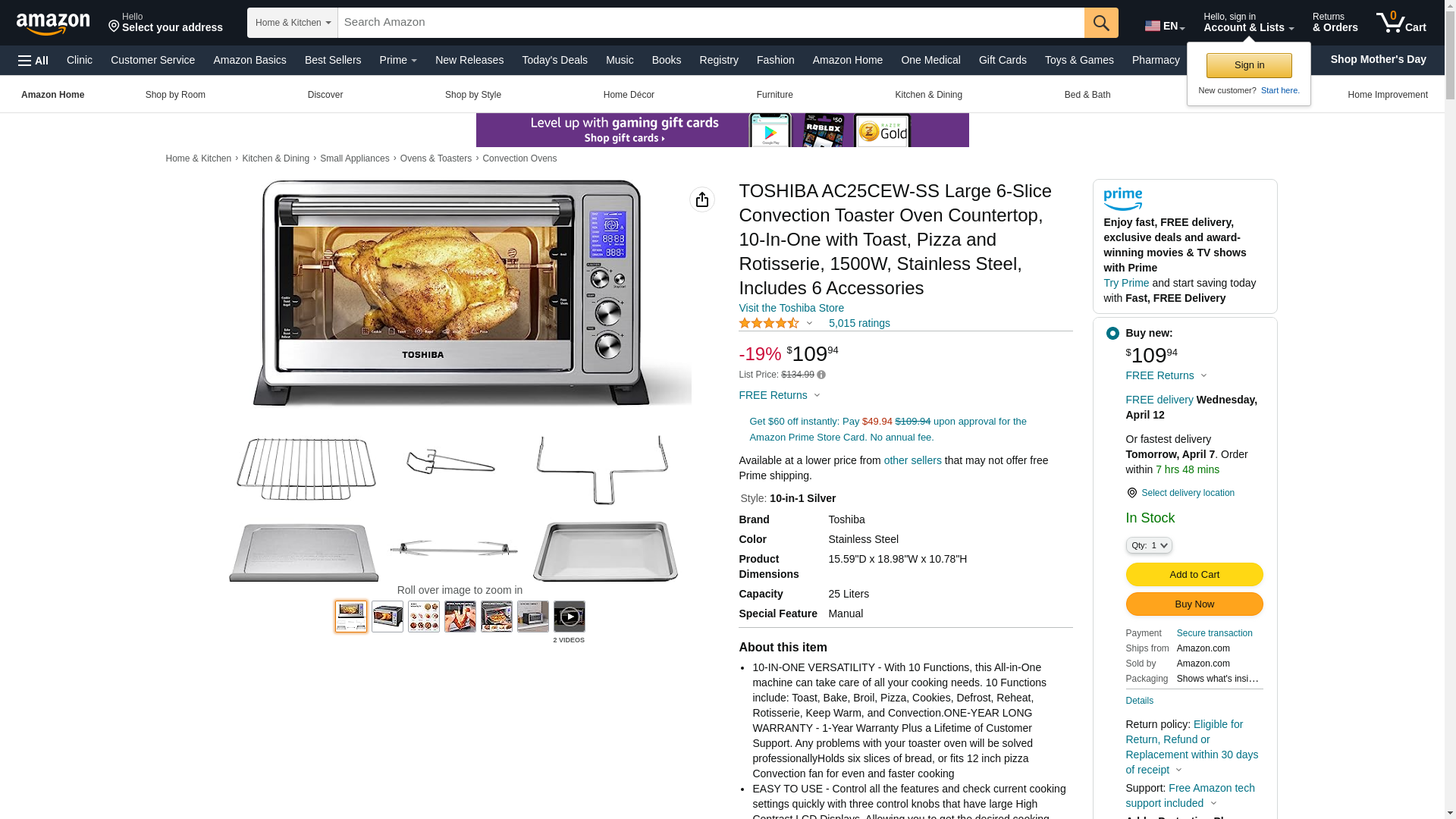Click the magnifying glass search button
This screenshot has height=819, width=1456.
pyautogui.click(x=1101, y=23)
